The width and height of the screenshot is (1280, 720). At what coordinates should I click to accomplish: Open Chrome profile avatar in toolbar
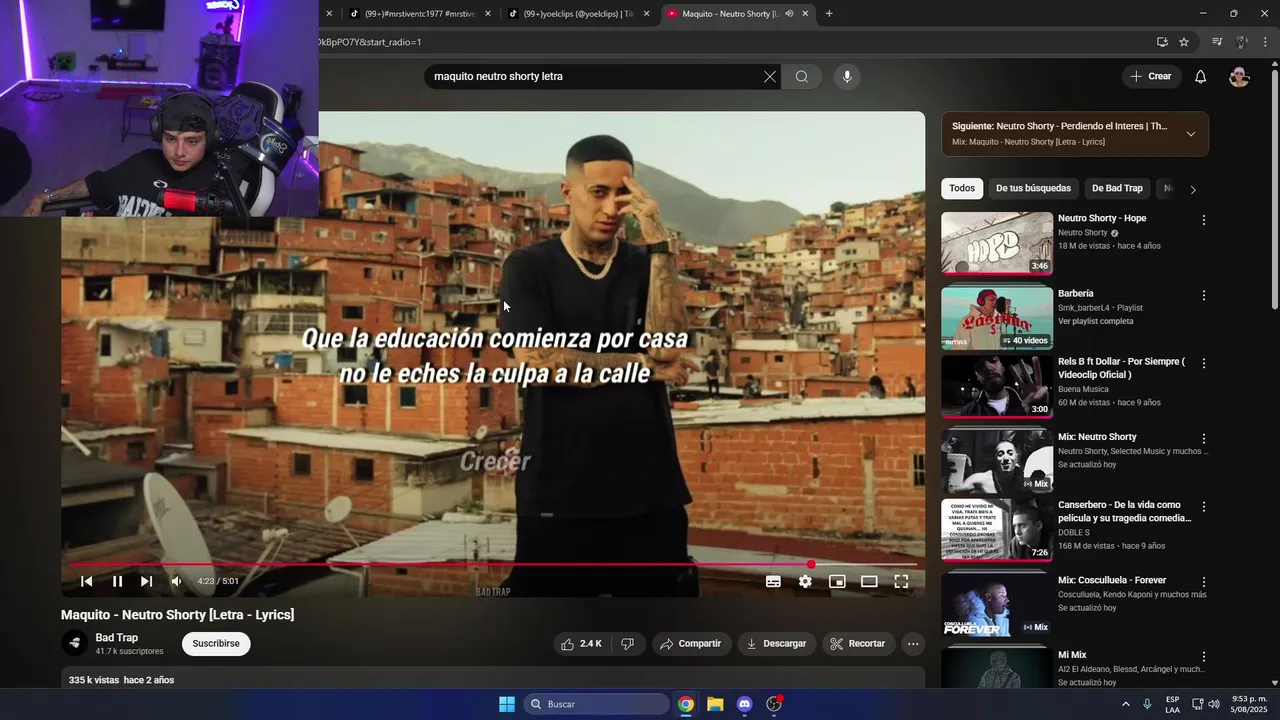1241,42
